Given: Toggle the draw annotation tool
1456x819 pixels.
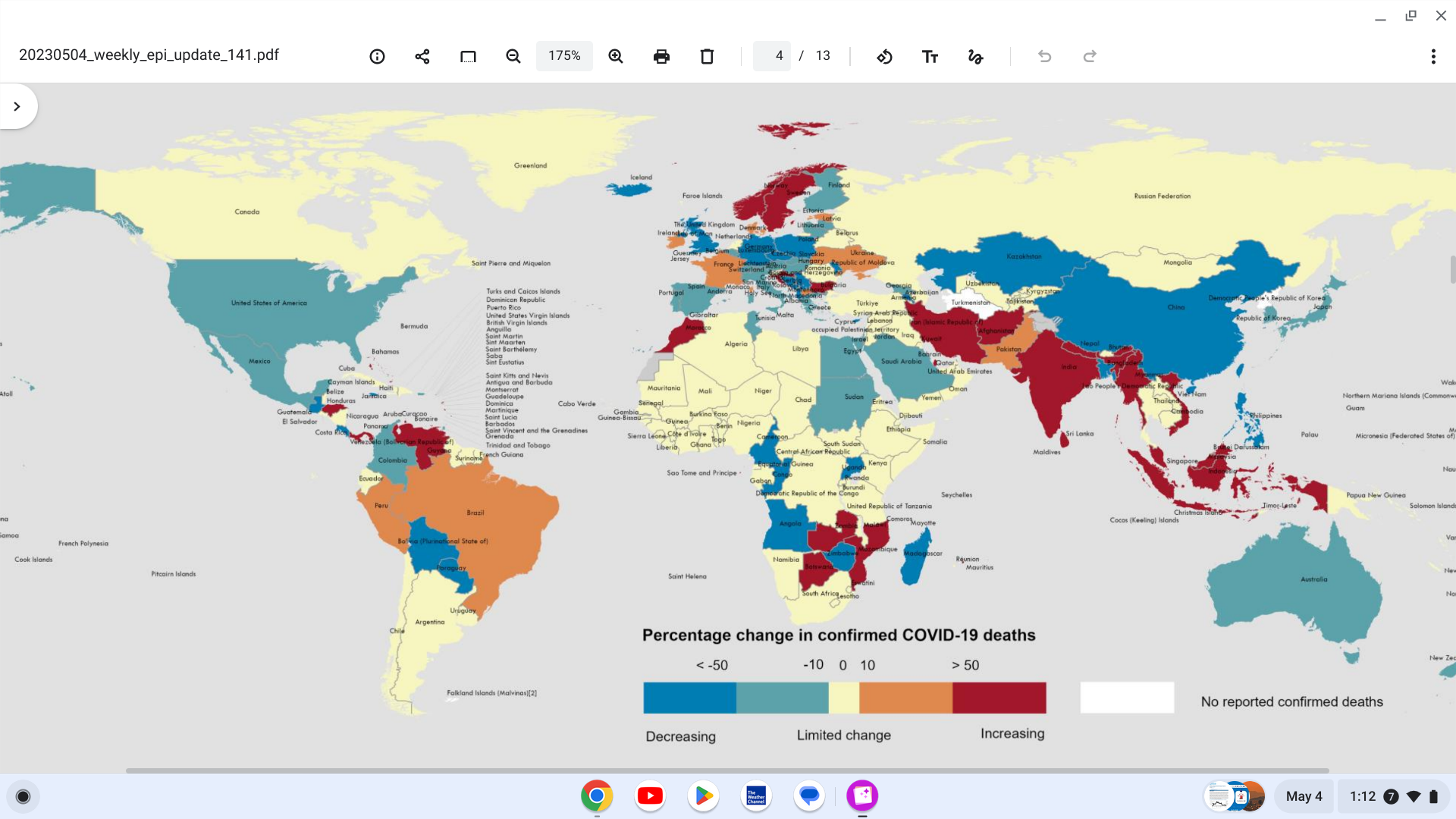Looking at the screenshot, I should 975,56.
